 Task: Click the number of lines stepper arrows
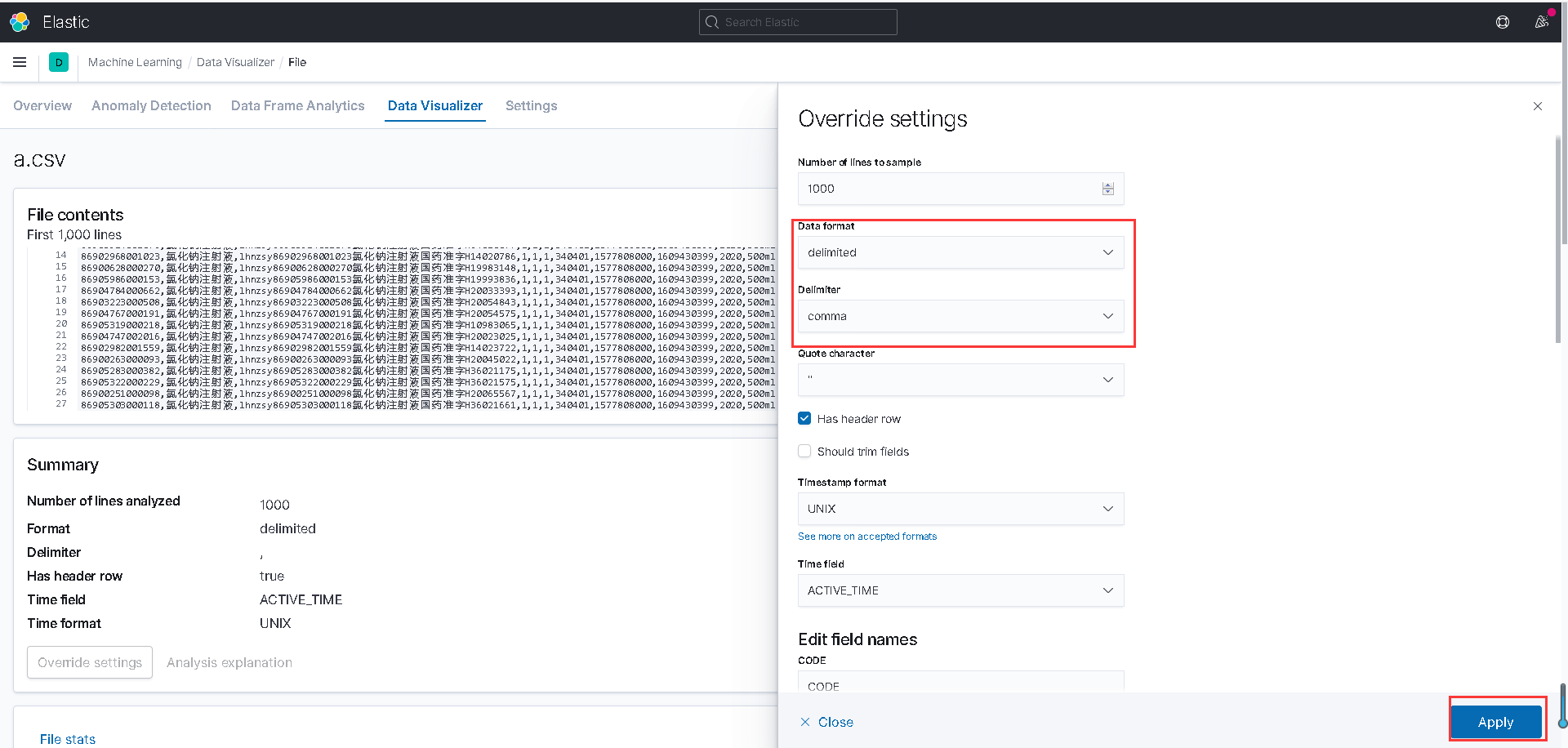(x=1107, y=189)
